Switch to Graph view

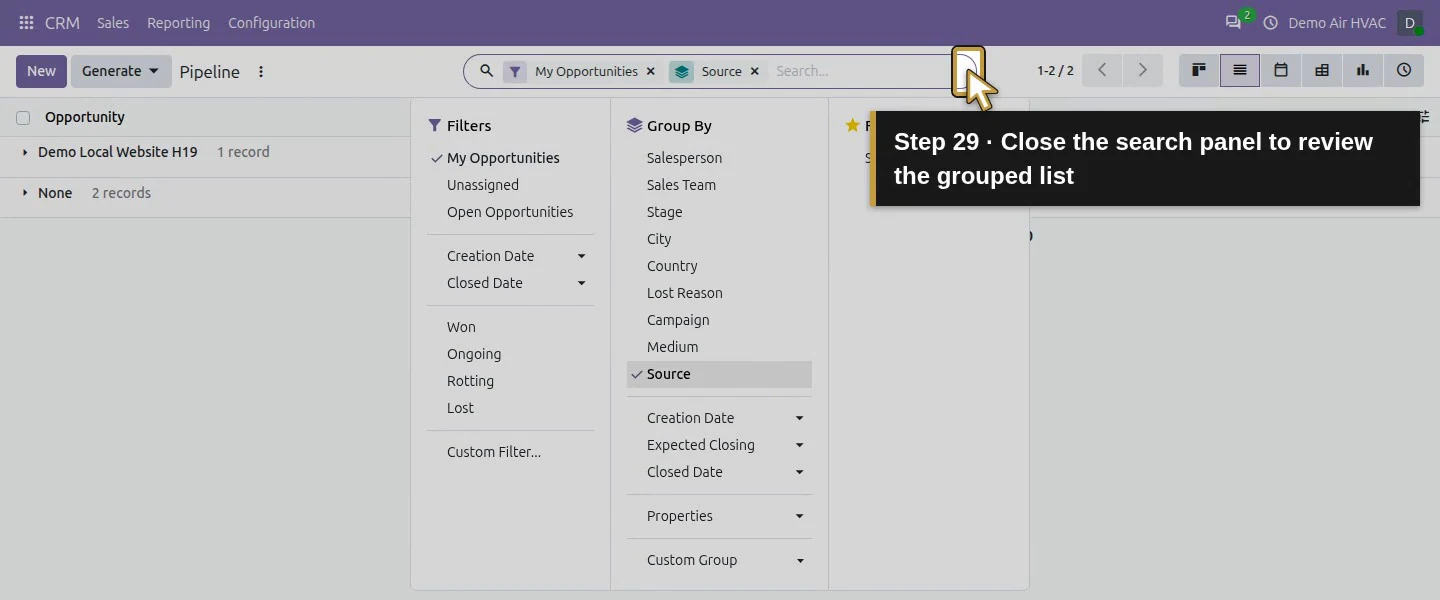1363,71
